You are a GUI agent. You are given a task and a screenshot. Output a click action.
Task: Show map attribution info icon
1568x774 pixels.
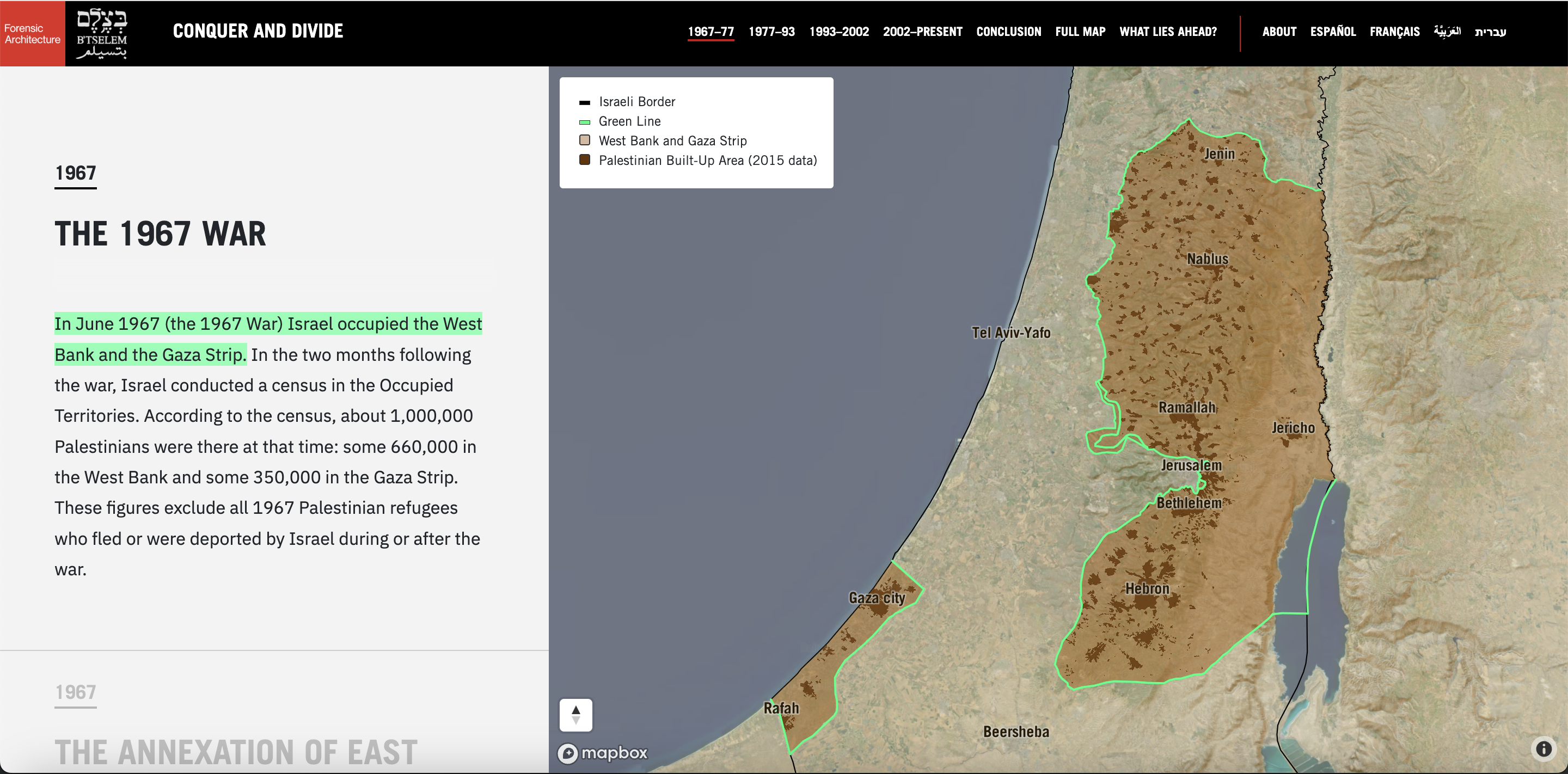(x=1543, y=748)
